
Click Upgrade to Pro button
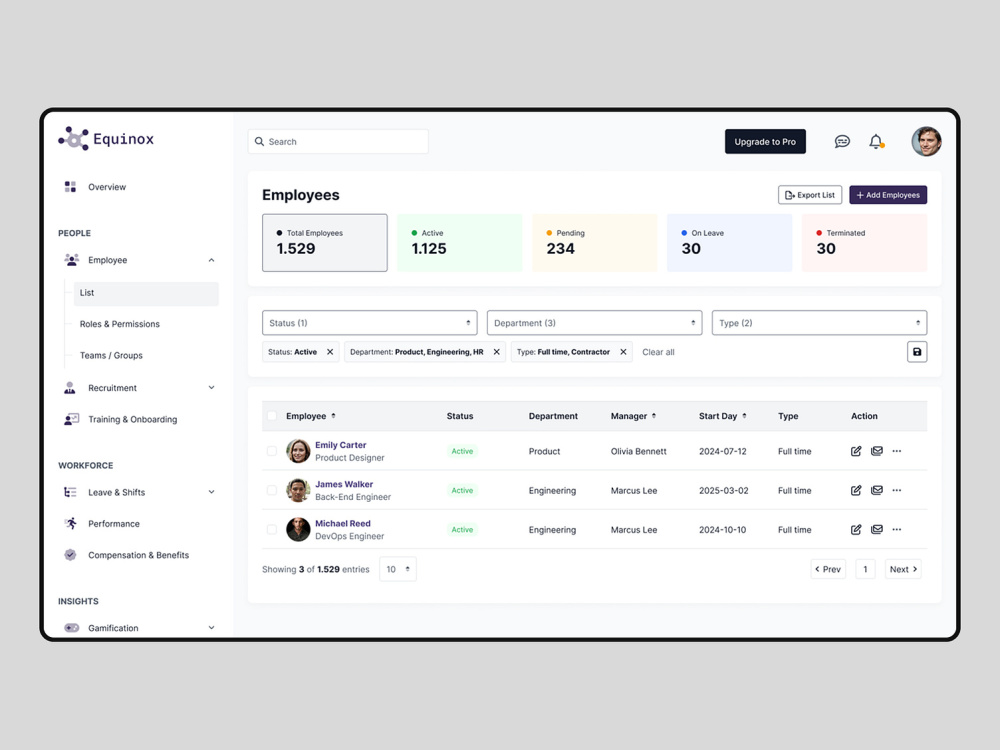pyautogui.click(x=765, y=142)
